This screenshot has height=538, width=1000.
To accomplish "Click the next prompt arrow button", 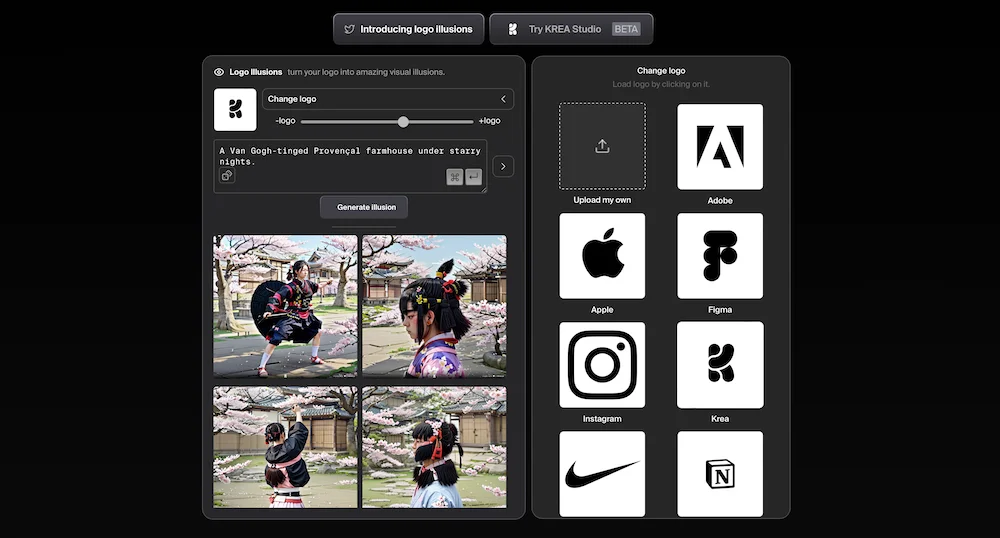I will pos(503,166).
